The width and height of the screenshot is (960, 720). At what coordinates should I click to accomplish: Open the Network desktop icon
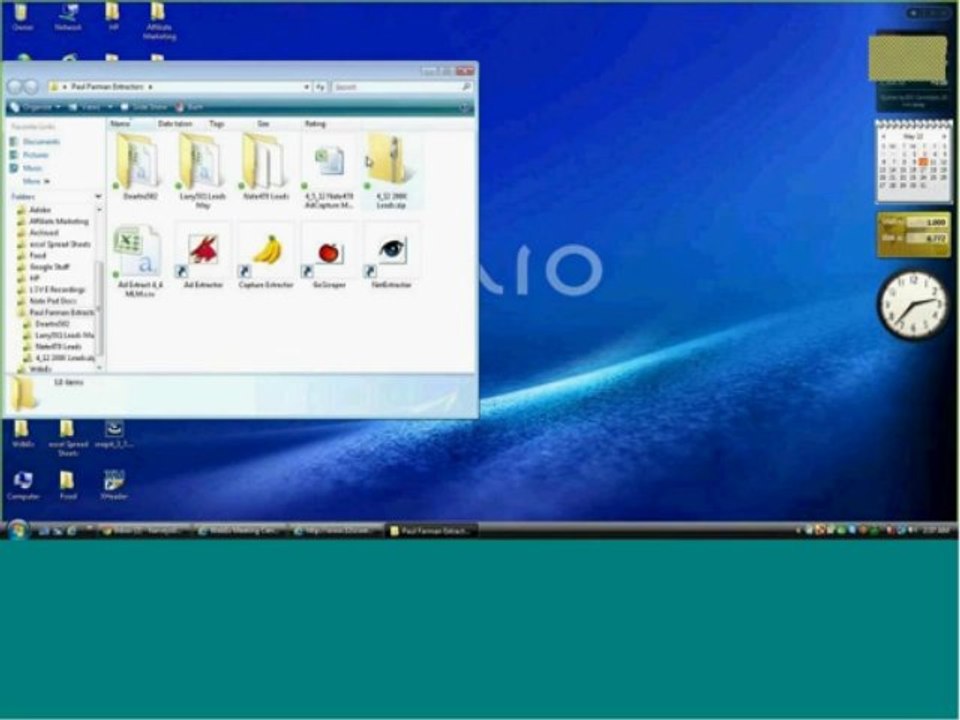point(68,17)
